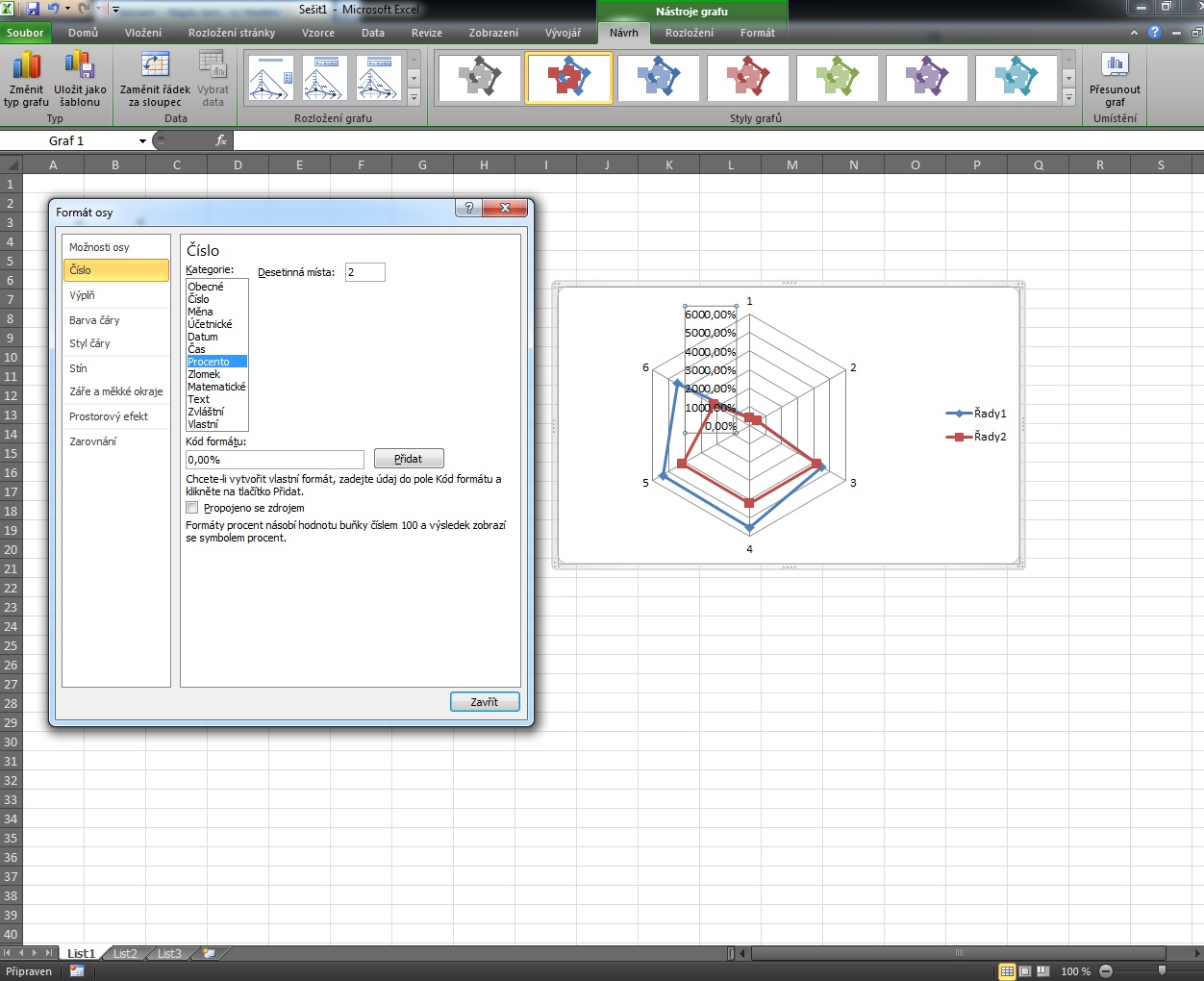The height and width of the screenshot is (981, 1204).
Task: Click the zoom slider handle in status bar
Action: point(1162,971)
